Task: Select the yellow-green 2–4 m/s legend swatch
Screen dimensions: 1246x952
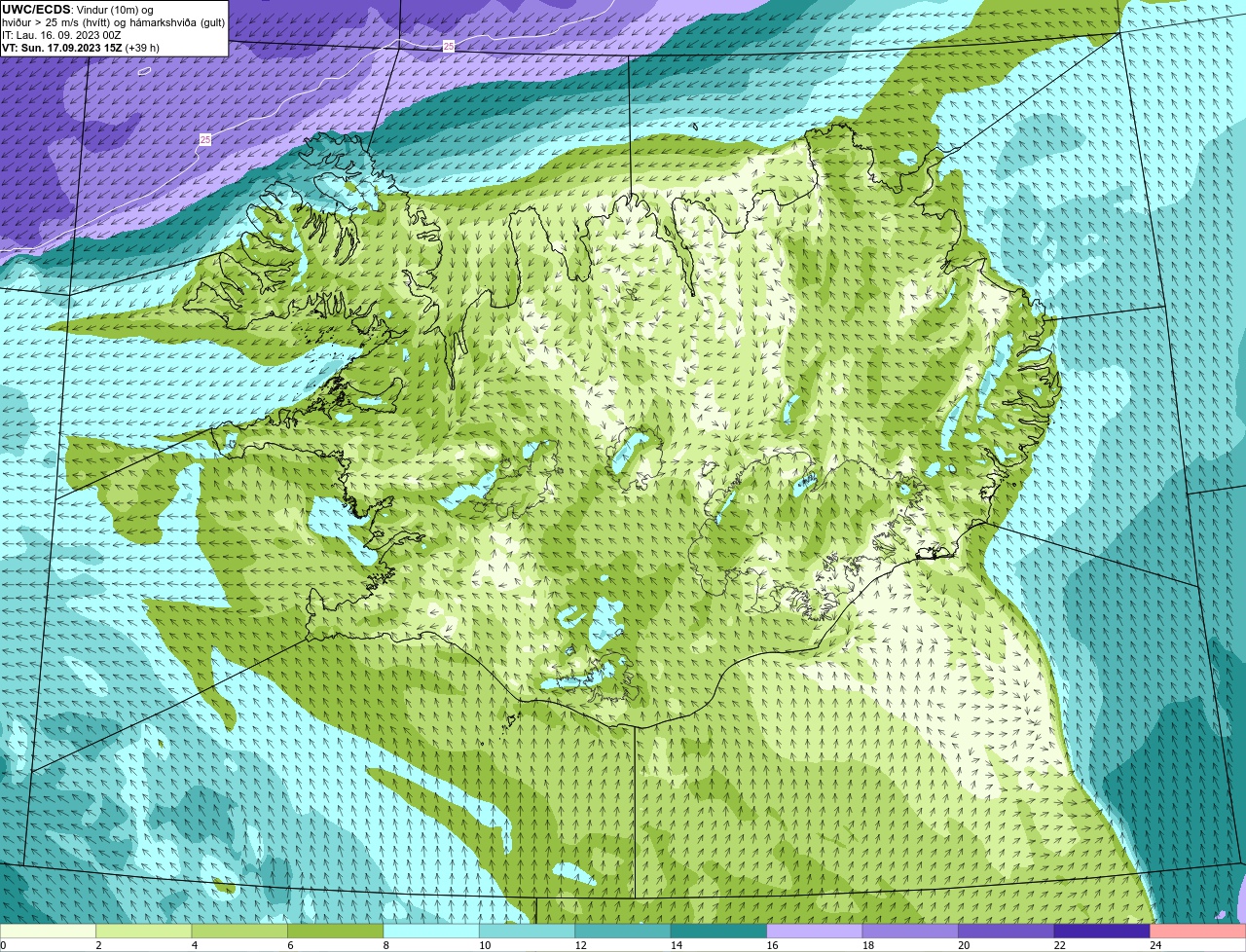Action: tap(144, 932)
